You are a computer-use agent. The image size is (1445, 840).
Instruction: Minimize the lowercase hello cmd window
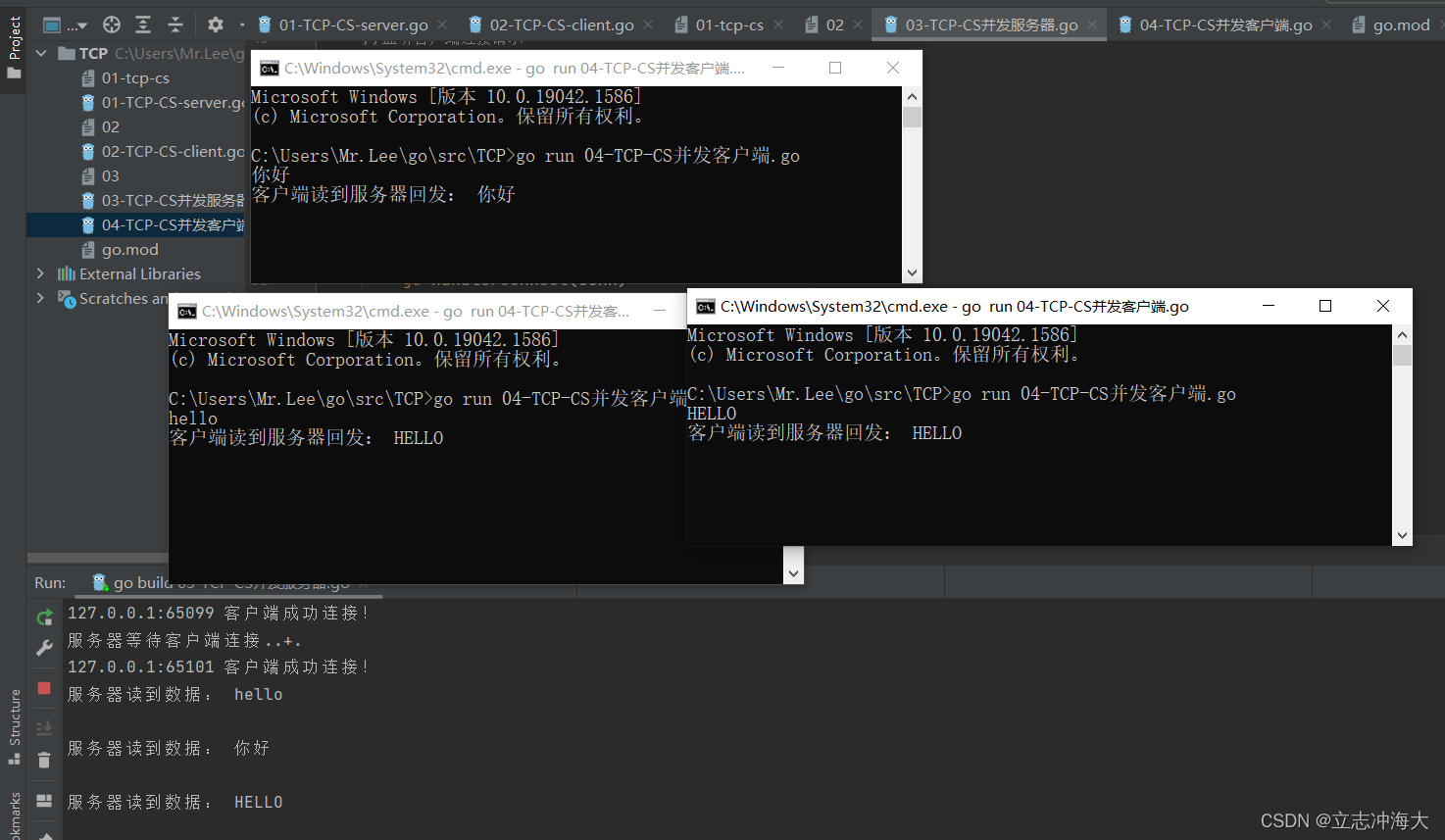pos(660,311)
